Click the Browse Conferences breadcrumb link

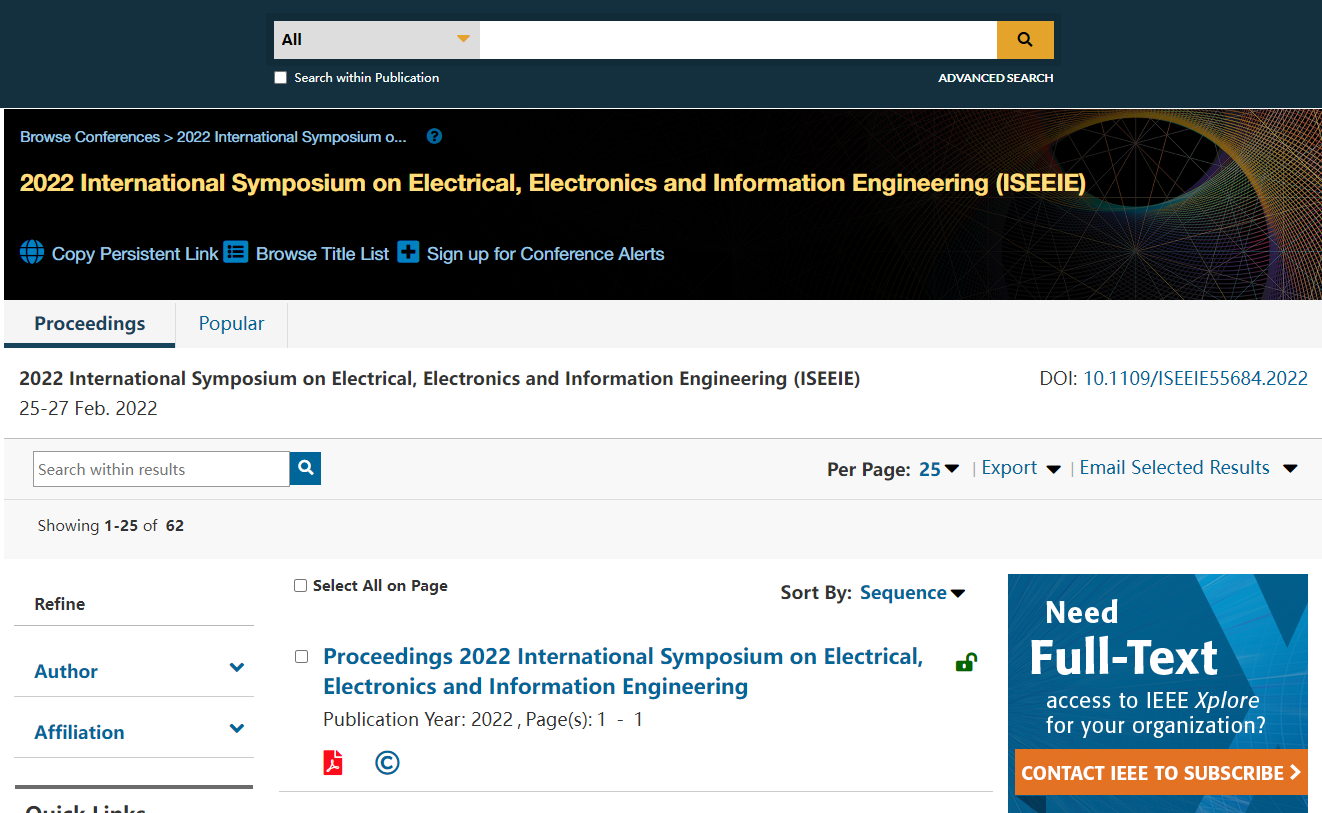point(90,137)
